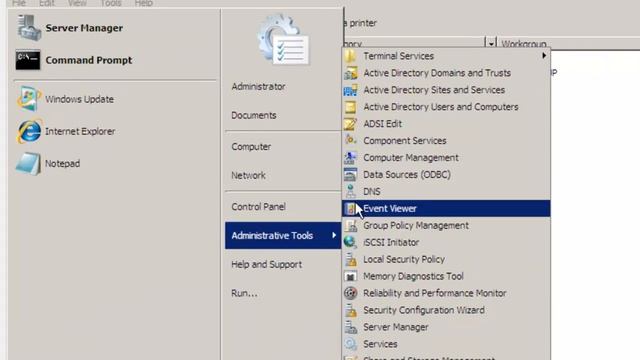The image size is (640, 360).
Task: Launch Command Prompt icon
Action: 28,60
